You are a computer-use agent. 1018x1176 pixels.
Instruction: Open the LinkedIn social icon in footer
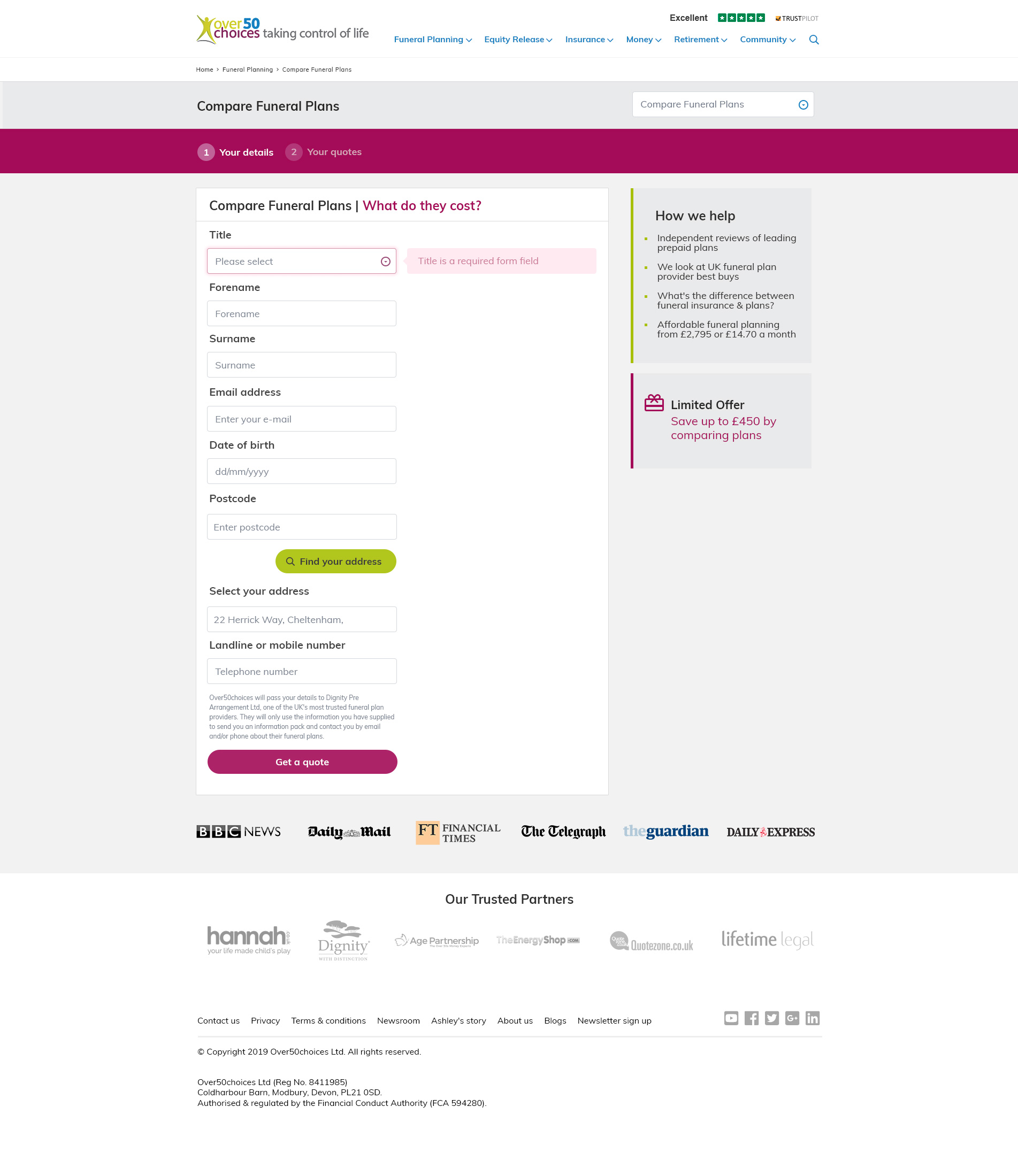tap(813, 1018)
